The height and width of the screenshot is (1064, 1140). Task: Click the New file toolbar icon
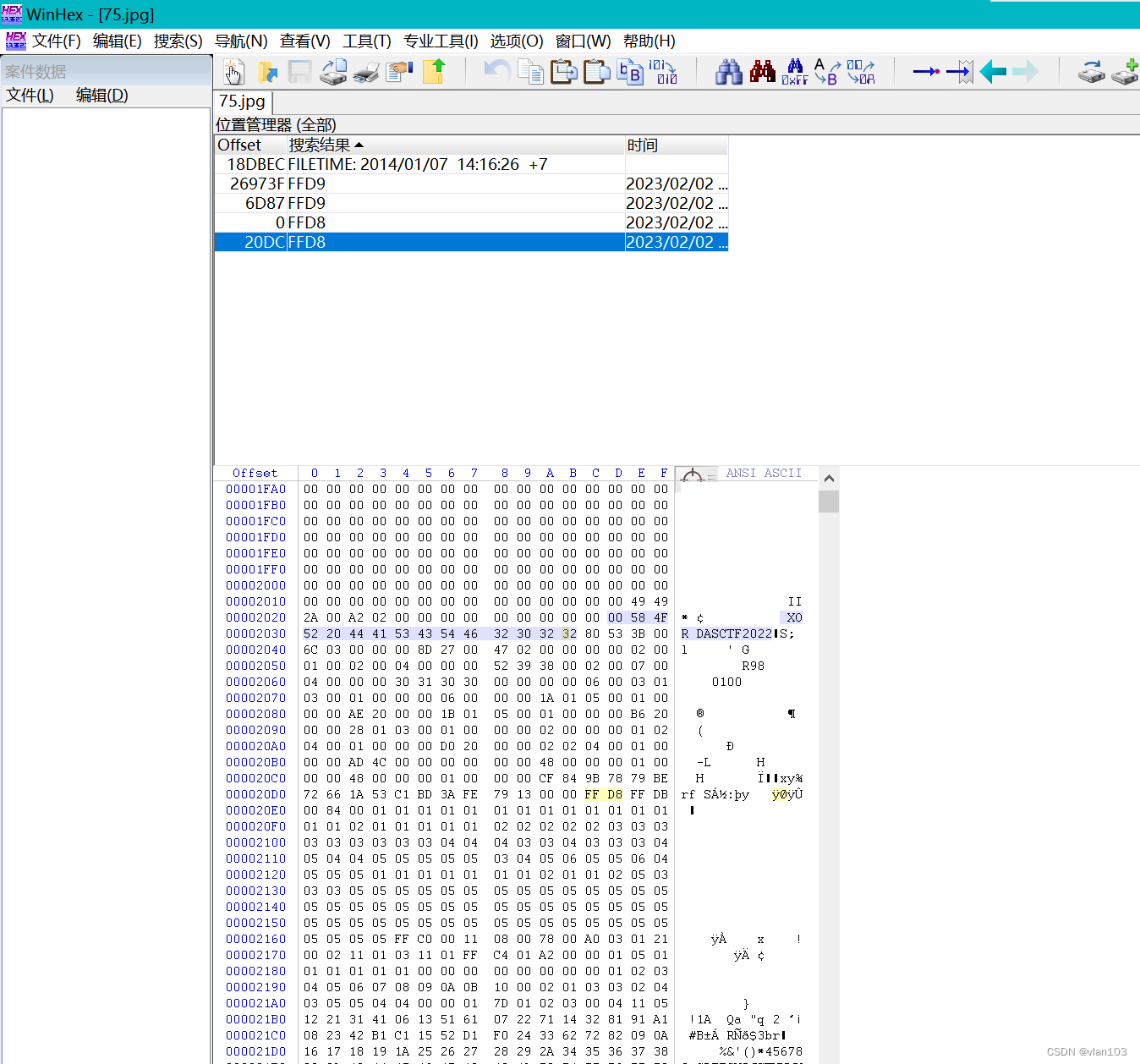click(234, 72)
